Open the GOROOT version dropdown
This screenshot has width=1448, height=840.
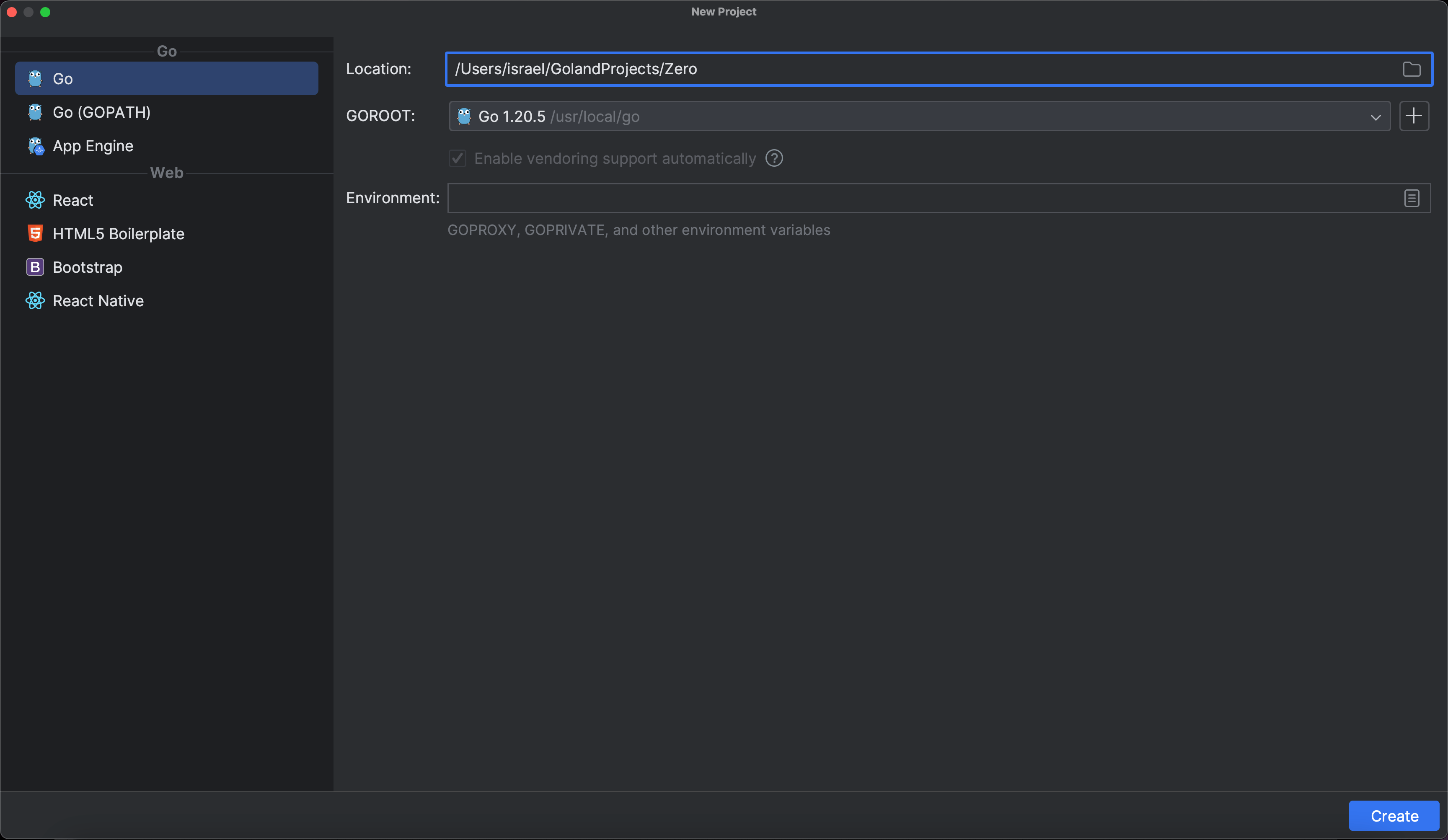click(x=1375, y=116)
